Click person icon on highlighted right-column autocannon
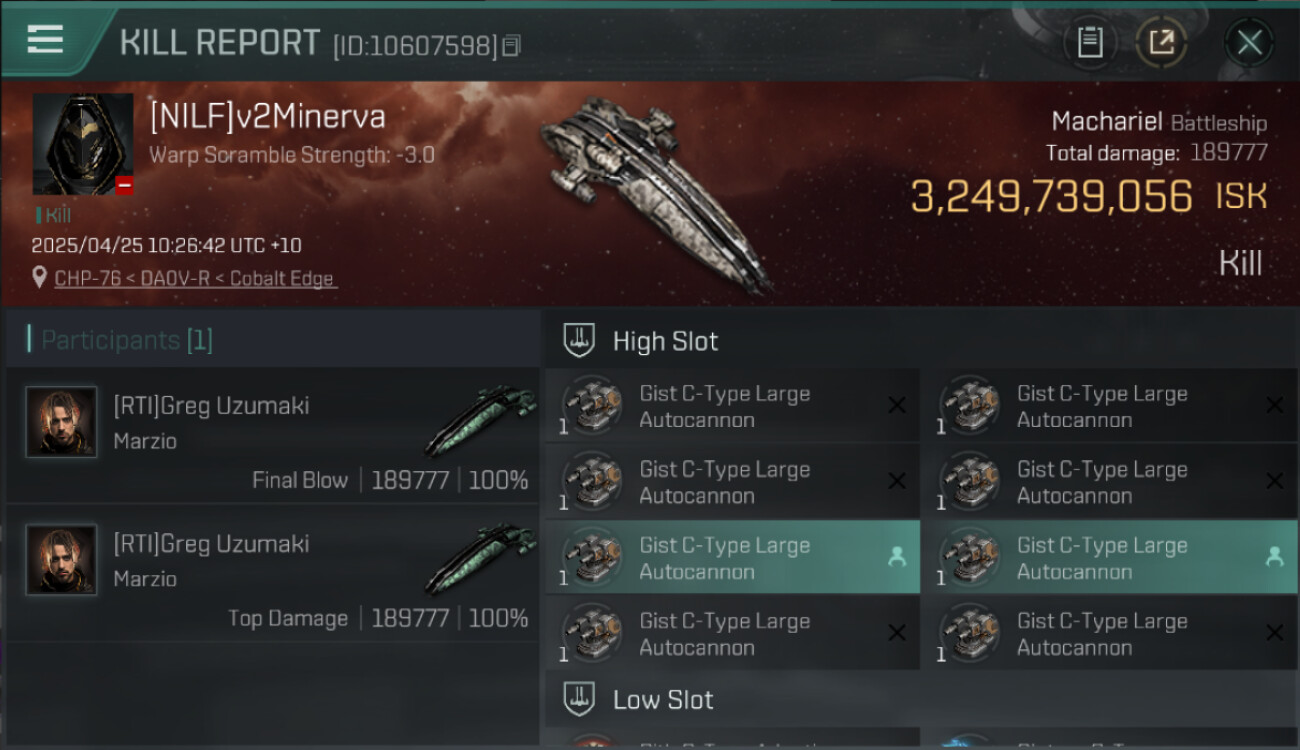1300x750 pixels. point(1274,557)
